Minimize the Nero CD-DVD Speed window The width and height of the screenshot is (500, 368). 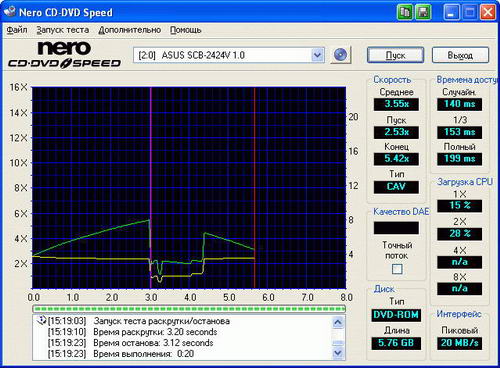pyautogui.click(x=451, y=12)
